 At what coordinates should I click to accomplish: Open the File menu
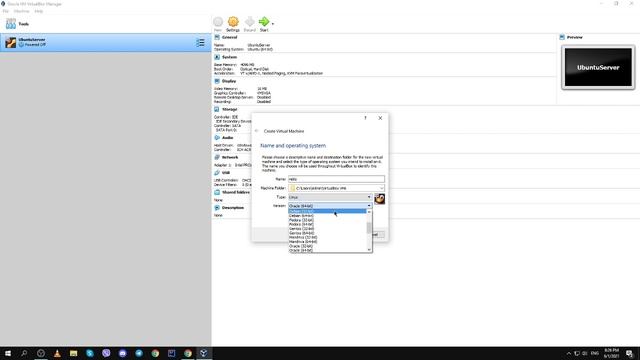(6, 11)
